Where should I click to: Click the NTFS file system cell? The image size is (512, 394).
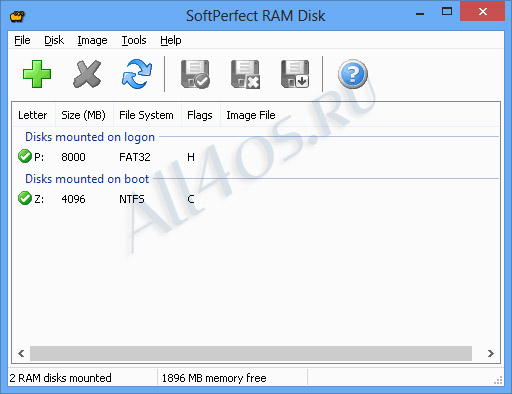[x=132, y=199]
